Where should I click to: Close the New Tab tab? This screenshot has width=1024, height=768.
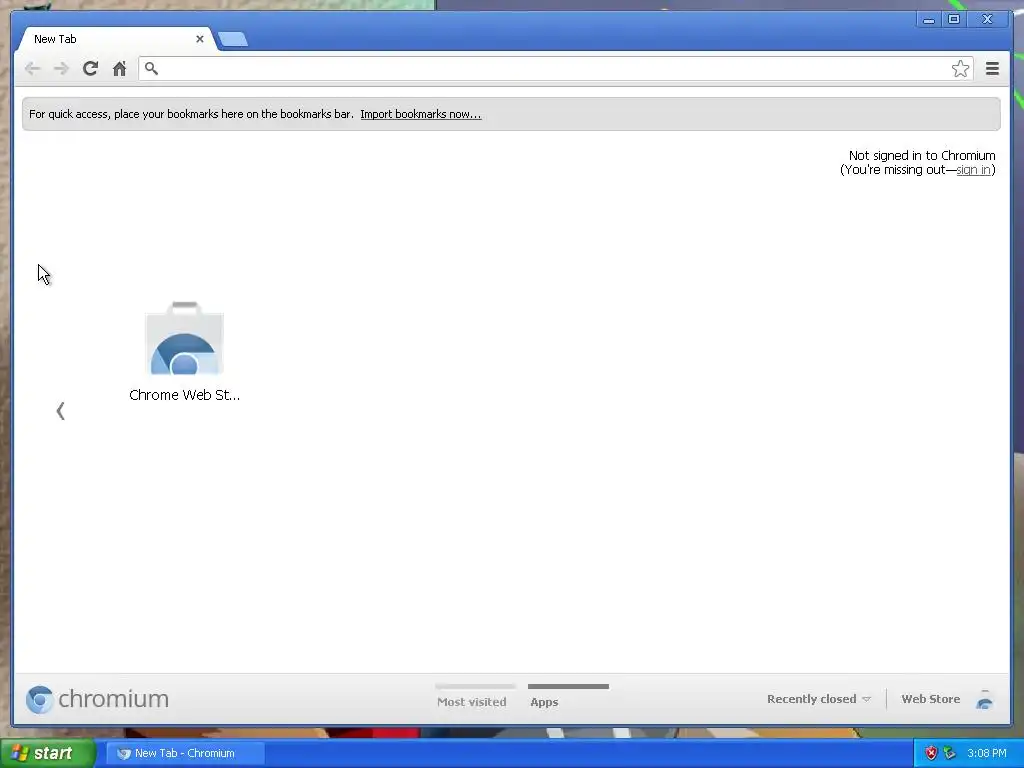coord(200,39)
